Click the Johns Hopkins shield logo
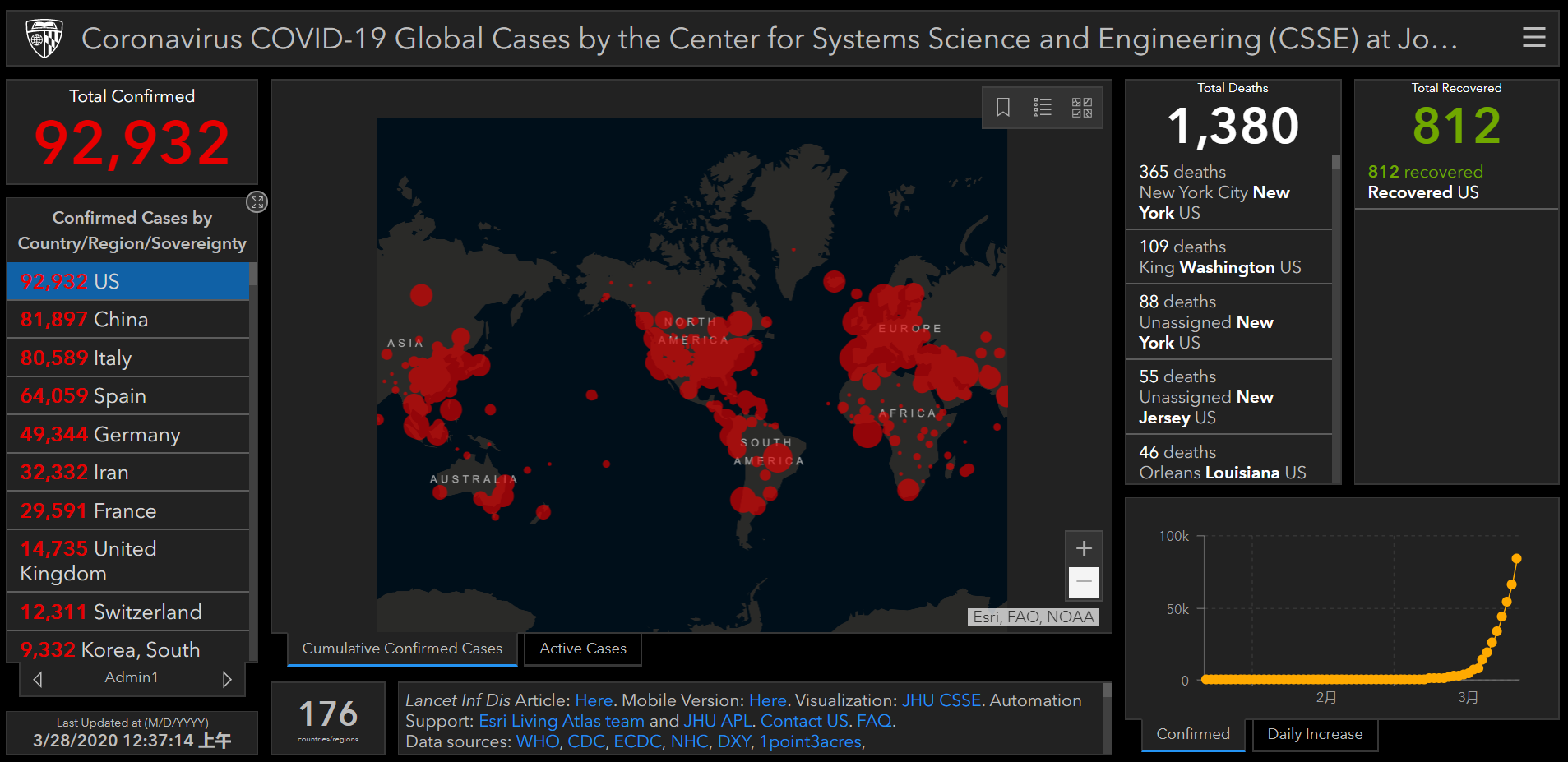Screen dimensions: 1568x762 pos(44,39)
